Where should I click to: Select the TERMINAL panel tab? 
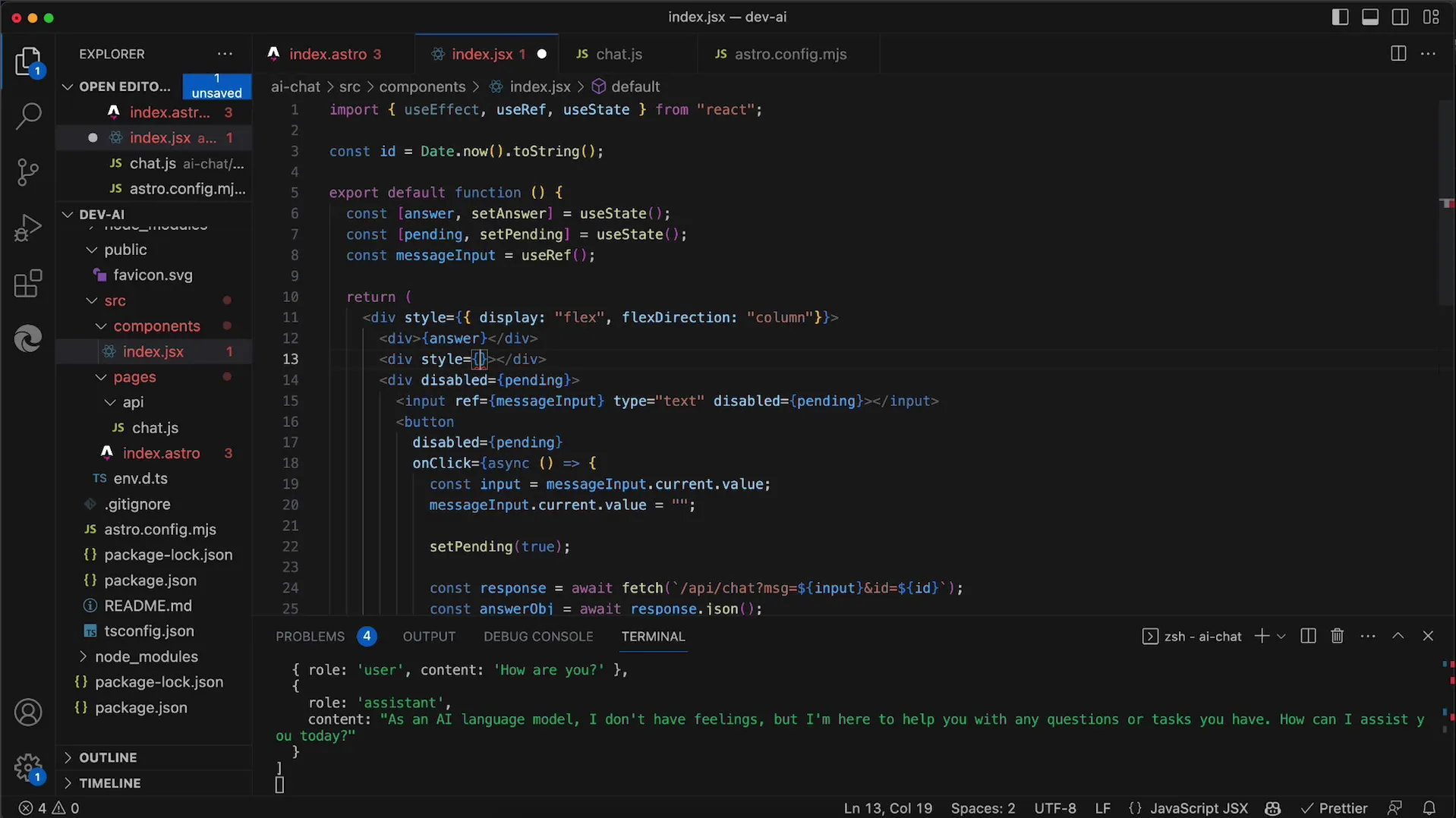pos(653,637)
